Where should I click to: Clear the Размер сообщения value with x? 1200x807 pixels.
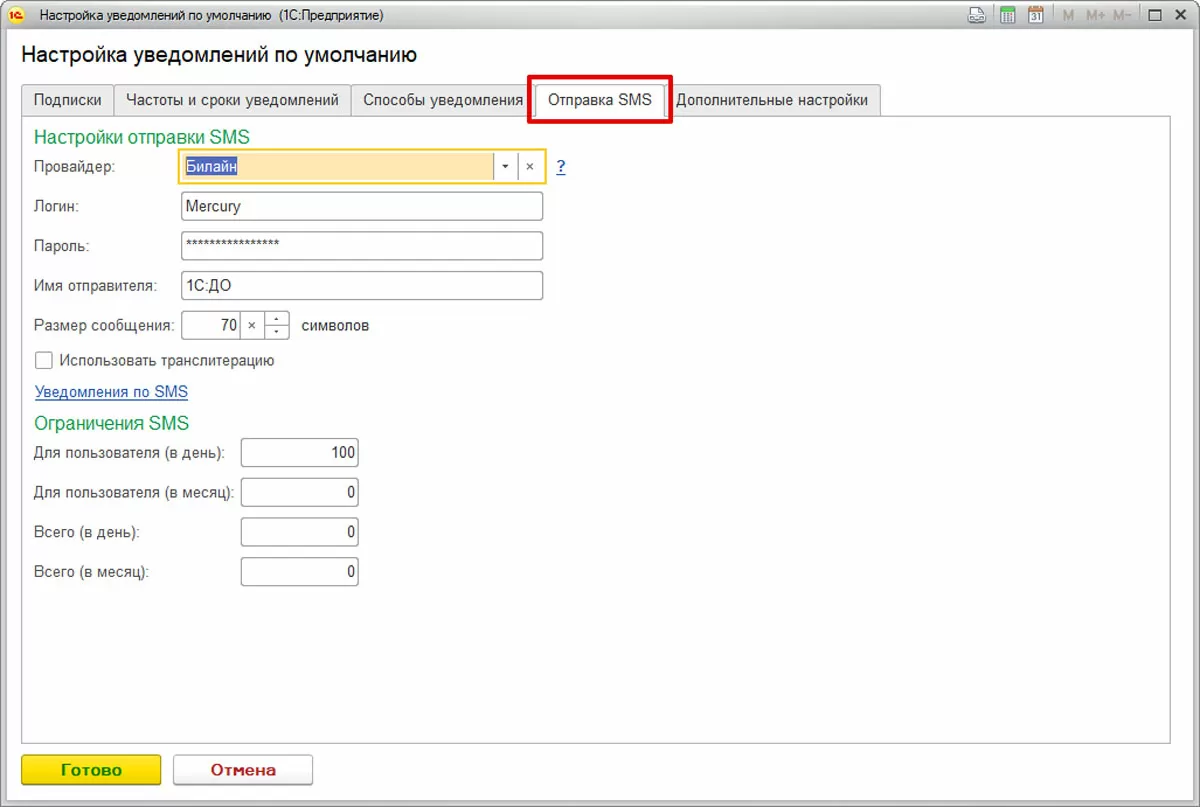click(x=253, y=325)
